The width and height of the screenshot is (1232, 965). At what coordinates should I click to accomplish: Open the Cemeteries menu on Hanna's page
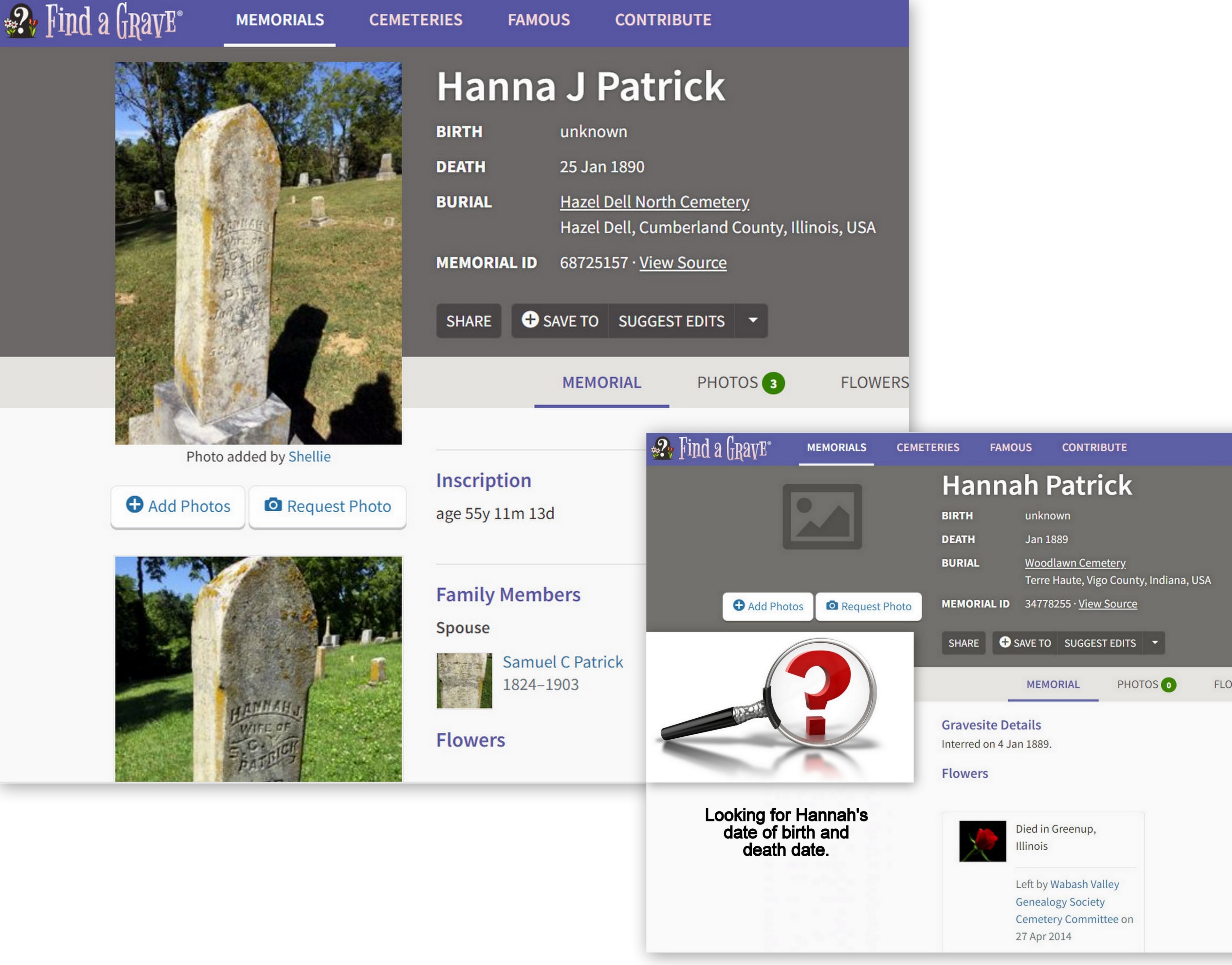click(x=415, y=20)
